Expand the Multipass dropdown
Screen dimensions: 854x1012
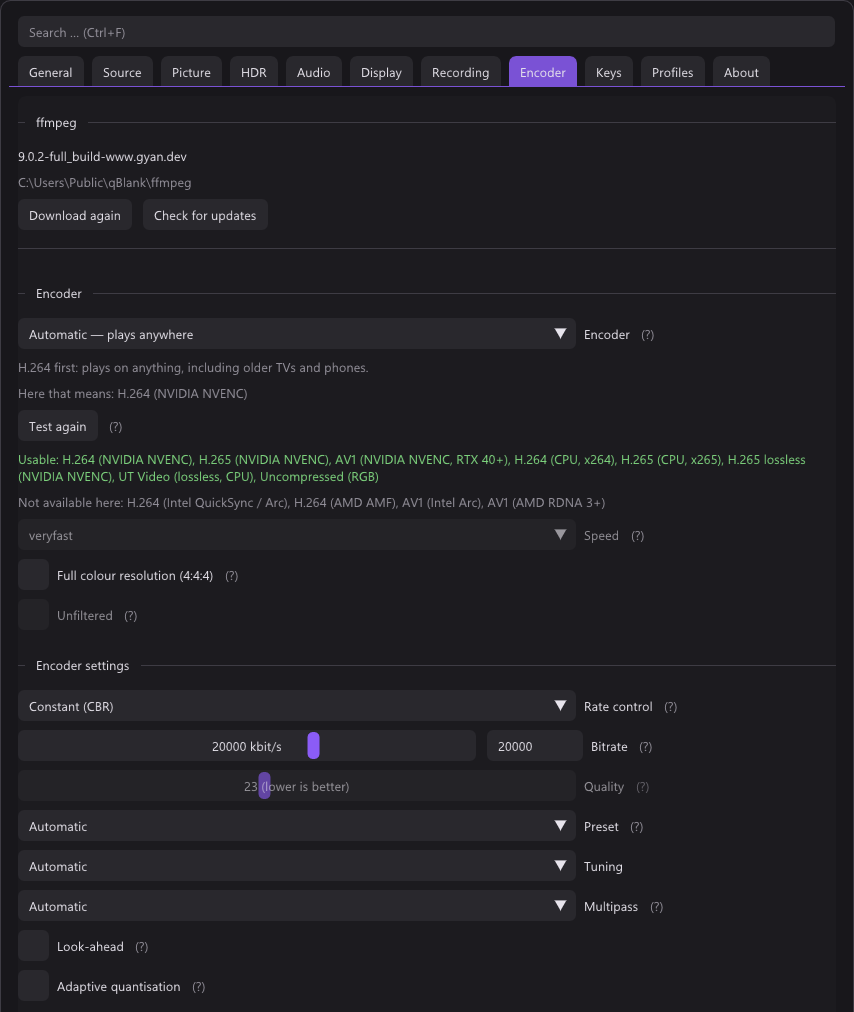pos(297,906)
